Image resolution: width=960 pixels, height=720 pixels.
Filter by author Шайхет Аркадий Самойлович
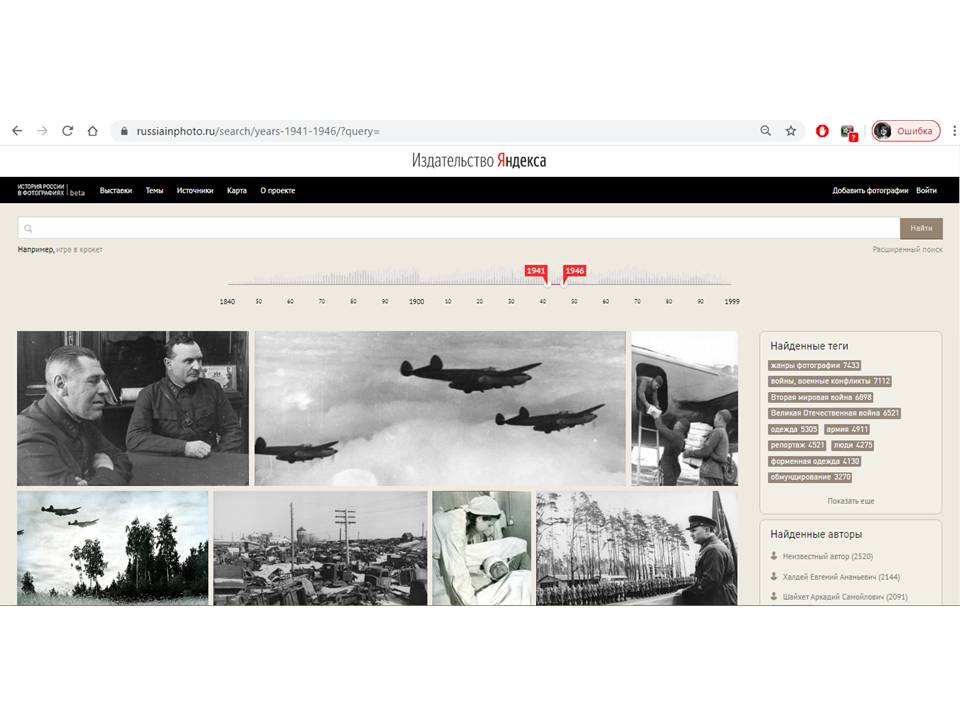coord(845,597)
